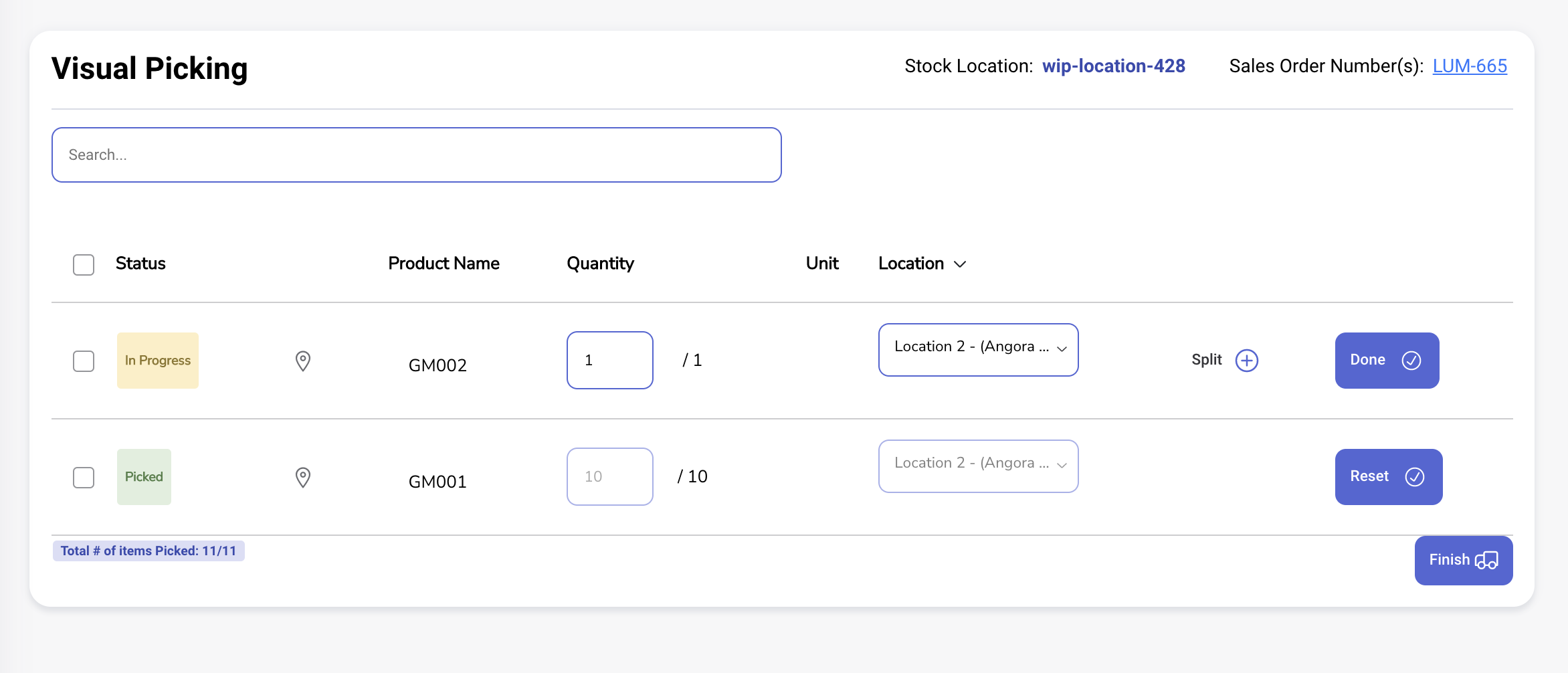Expand the Location column header chevron

click(960, 264)
